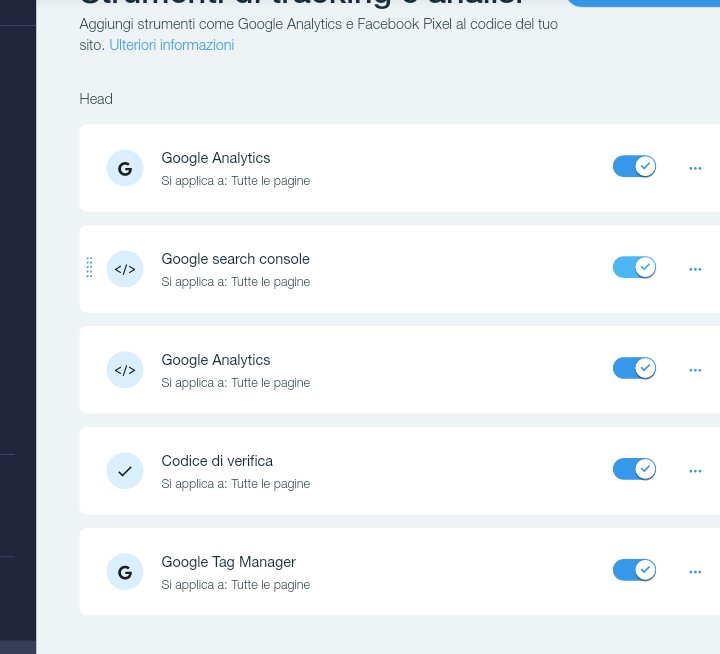Click the Google Analytics G icon
The width and height of the screenshot is (720, 654).
(125, 168)
